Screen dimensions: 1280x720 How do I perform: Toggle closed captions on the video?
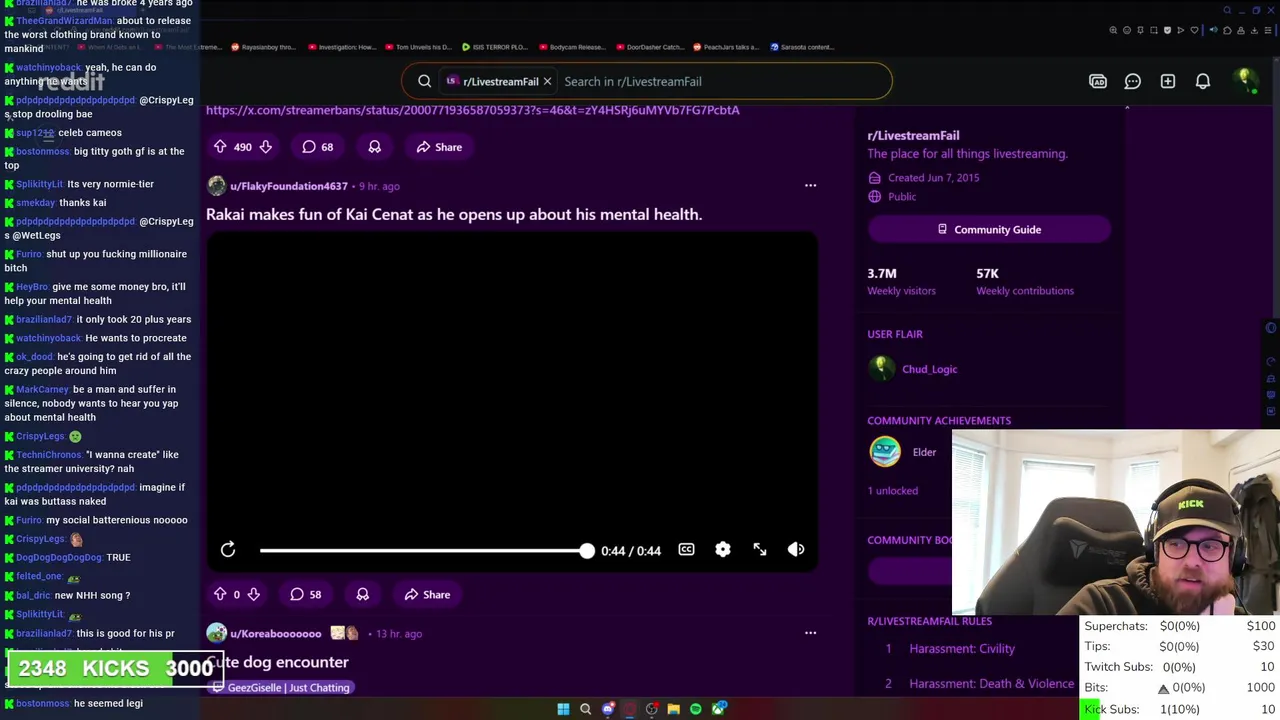[x=686, y=549]
